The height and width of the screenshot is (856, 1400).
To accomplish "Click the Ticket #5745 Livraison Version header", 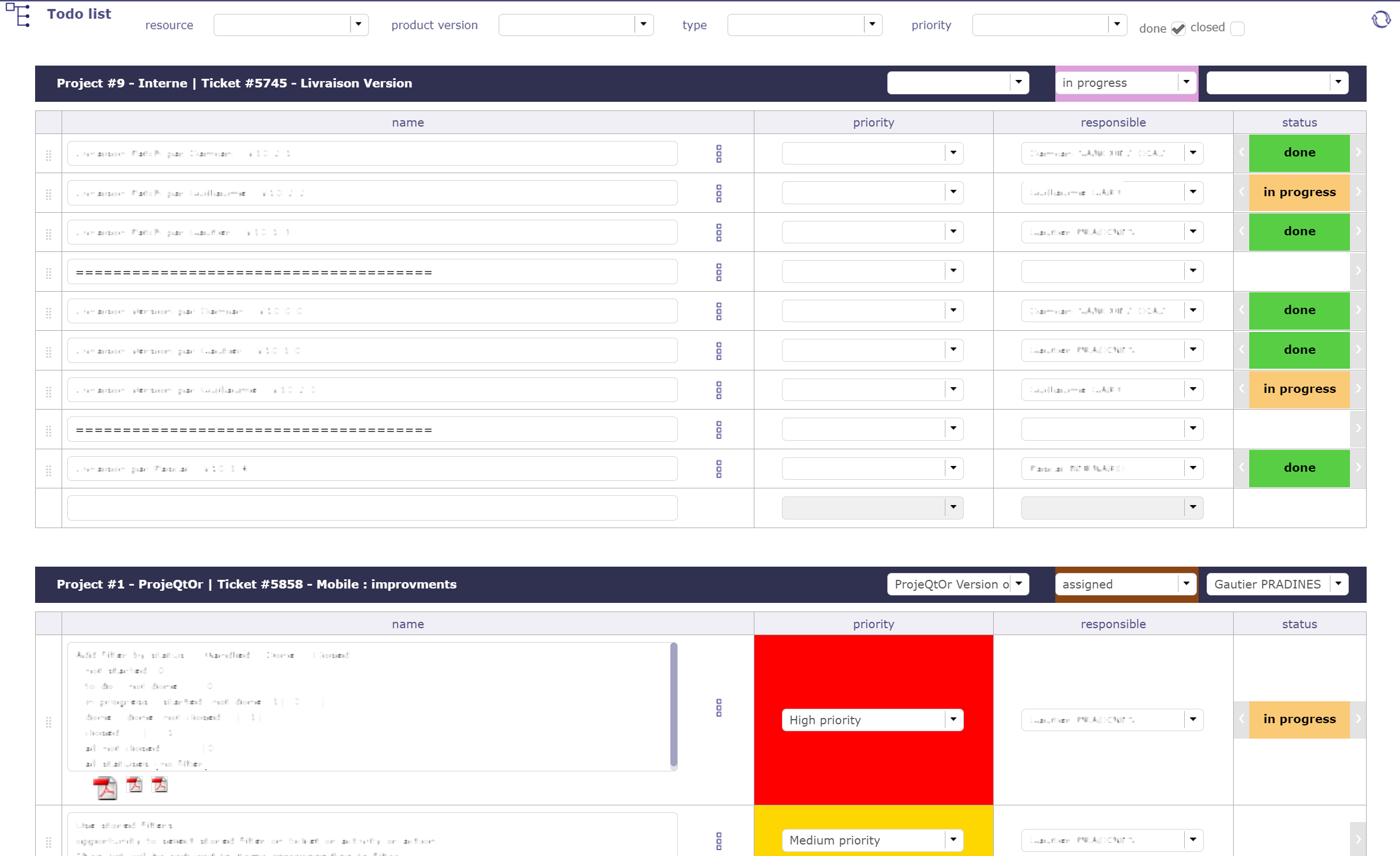I will coord(234,83).
